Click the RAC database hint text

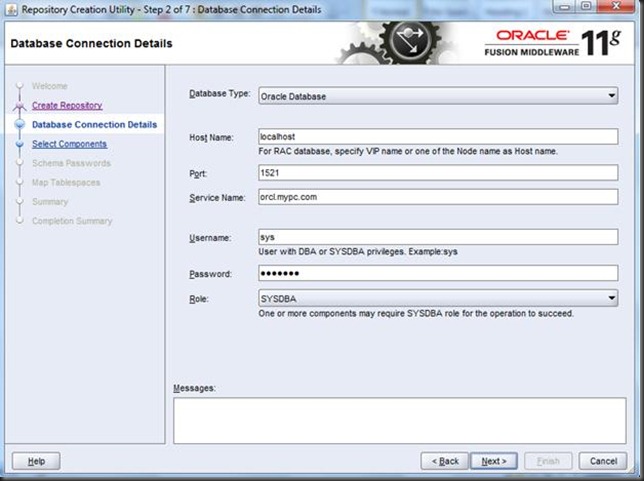click(408, 151)
